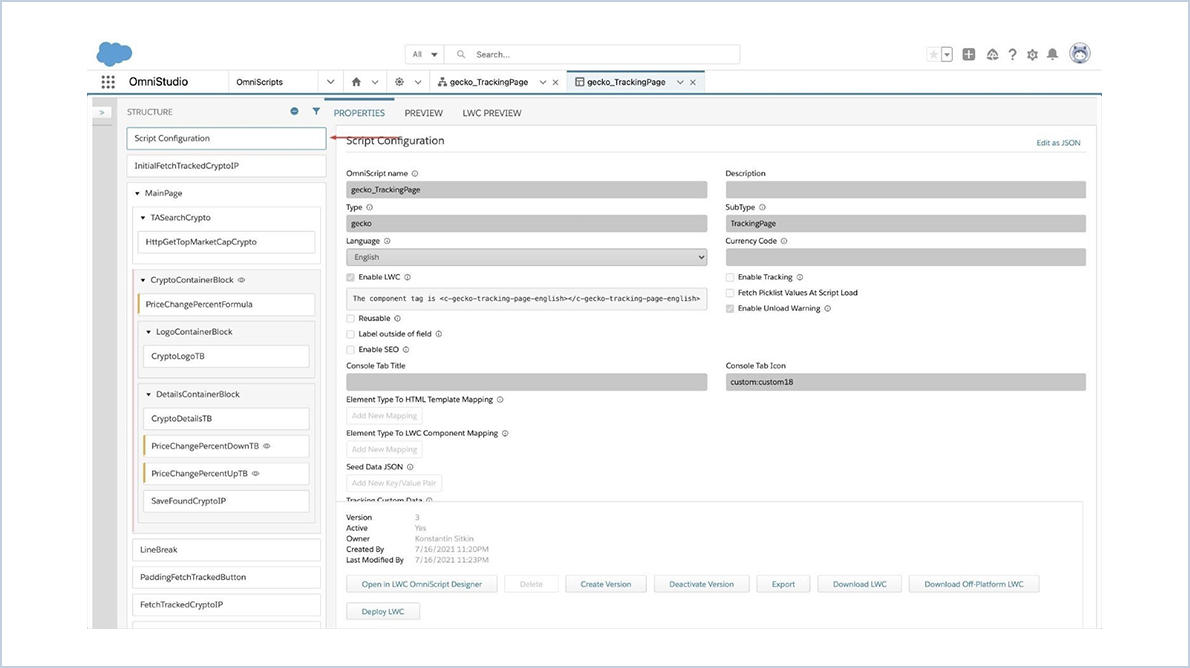Switch to the PREVIEW tab
1190x668 pixels.
423,113
